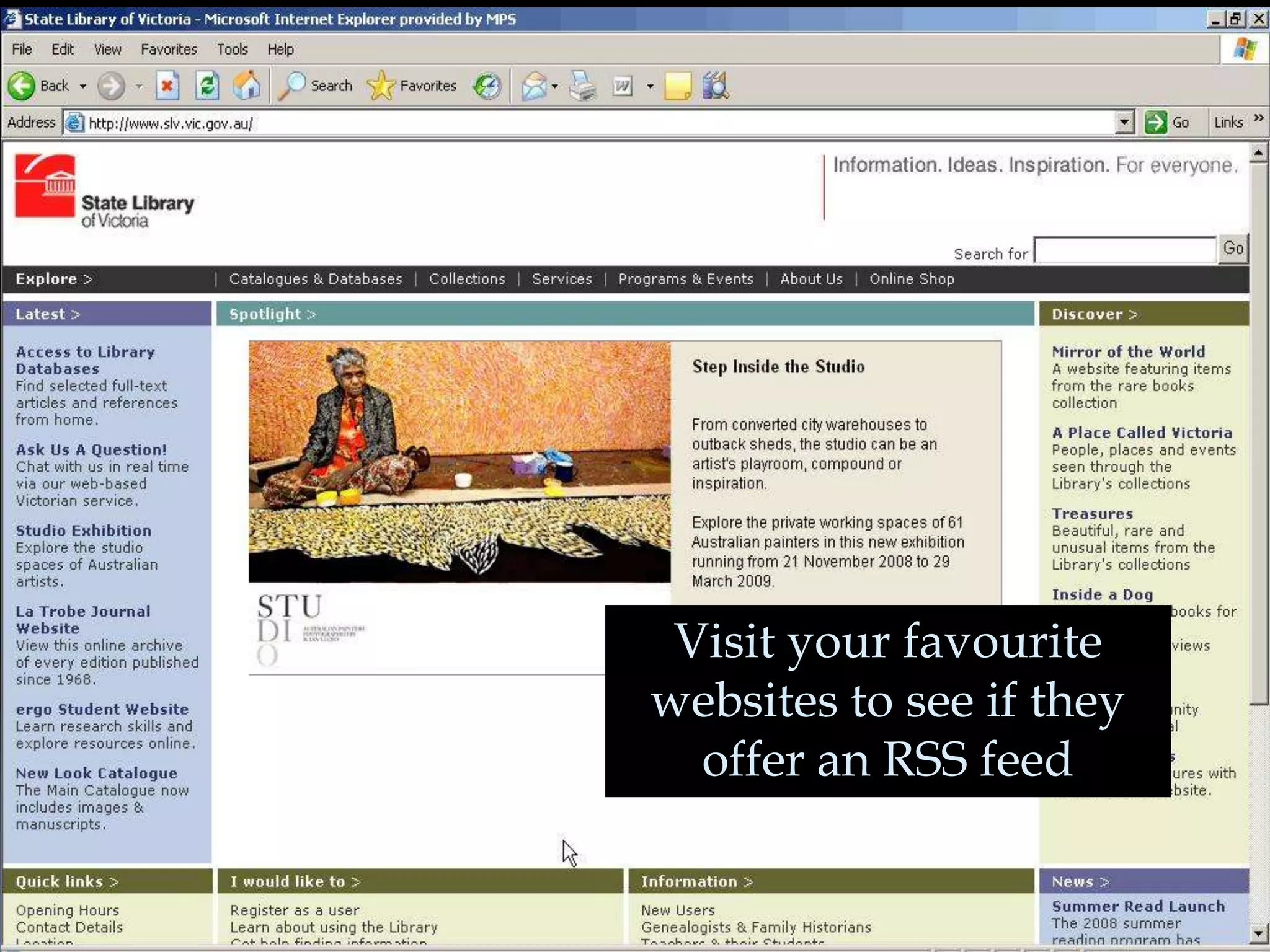This screenshot has width=1270, height=952.
Task: Open the Favorites menu
Action: click(169, 49)
